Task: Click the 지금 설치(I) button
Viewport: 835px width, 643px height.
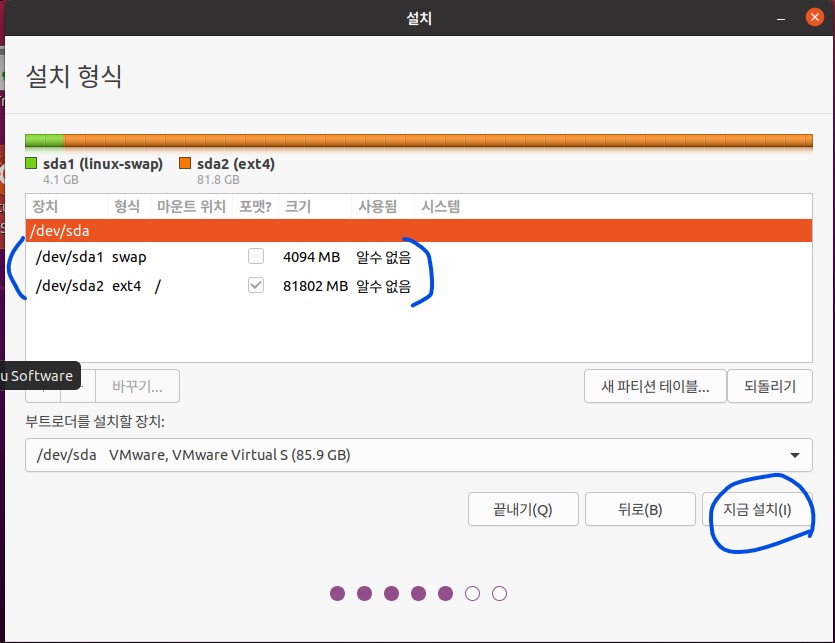Action: pyautogui.click(x=757, y=509)
